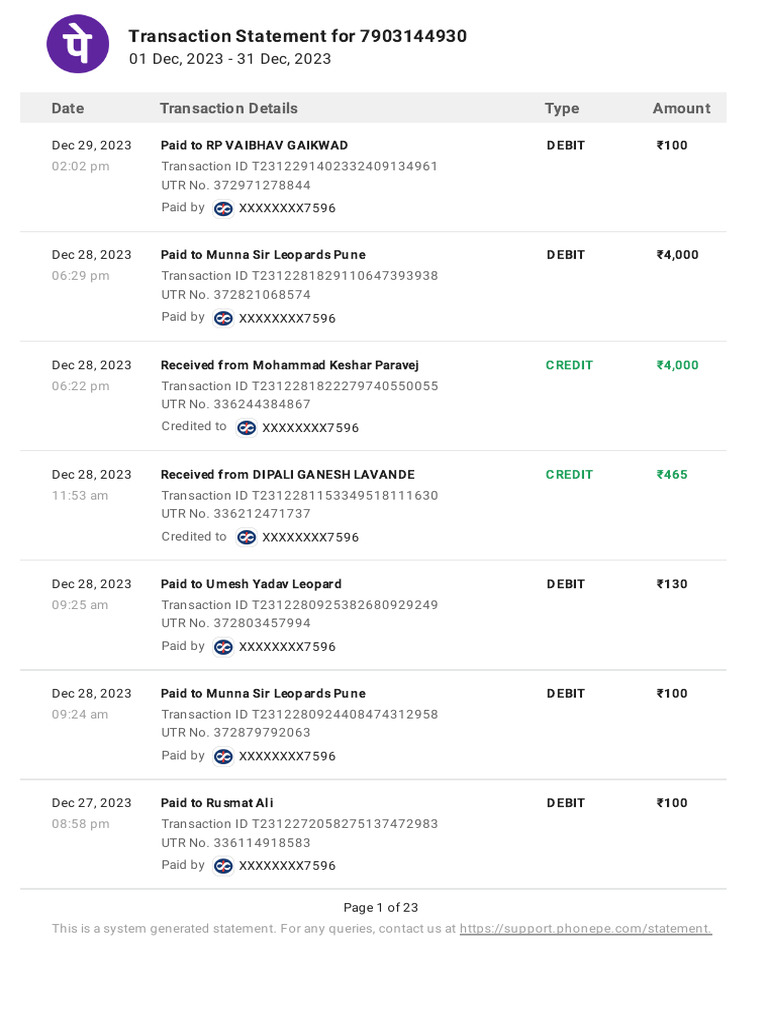Click UTR No. 372803457994 text

pos(236,624)
